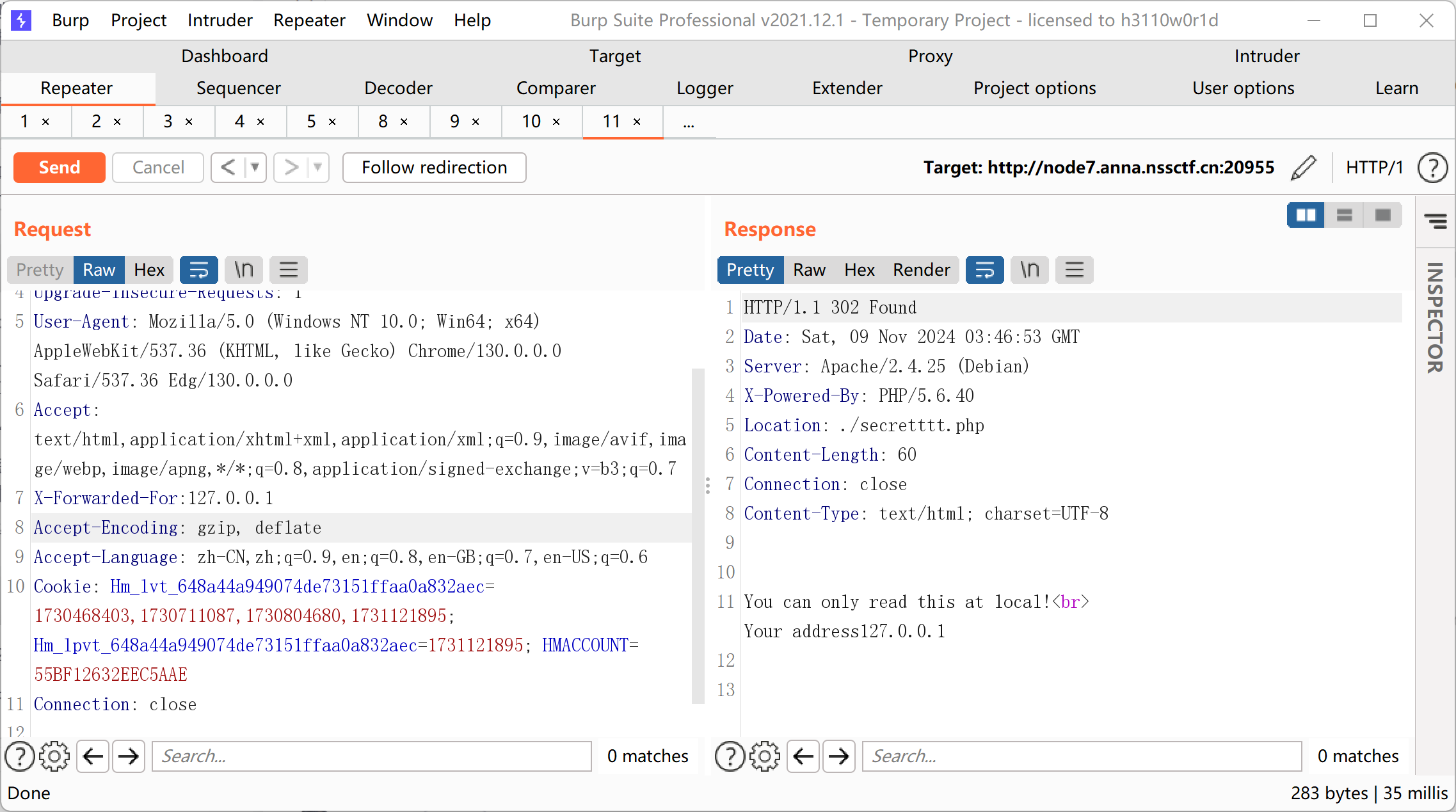
Task: Open Request panel hamburger options menu
Action: [289, 270]
